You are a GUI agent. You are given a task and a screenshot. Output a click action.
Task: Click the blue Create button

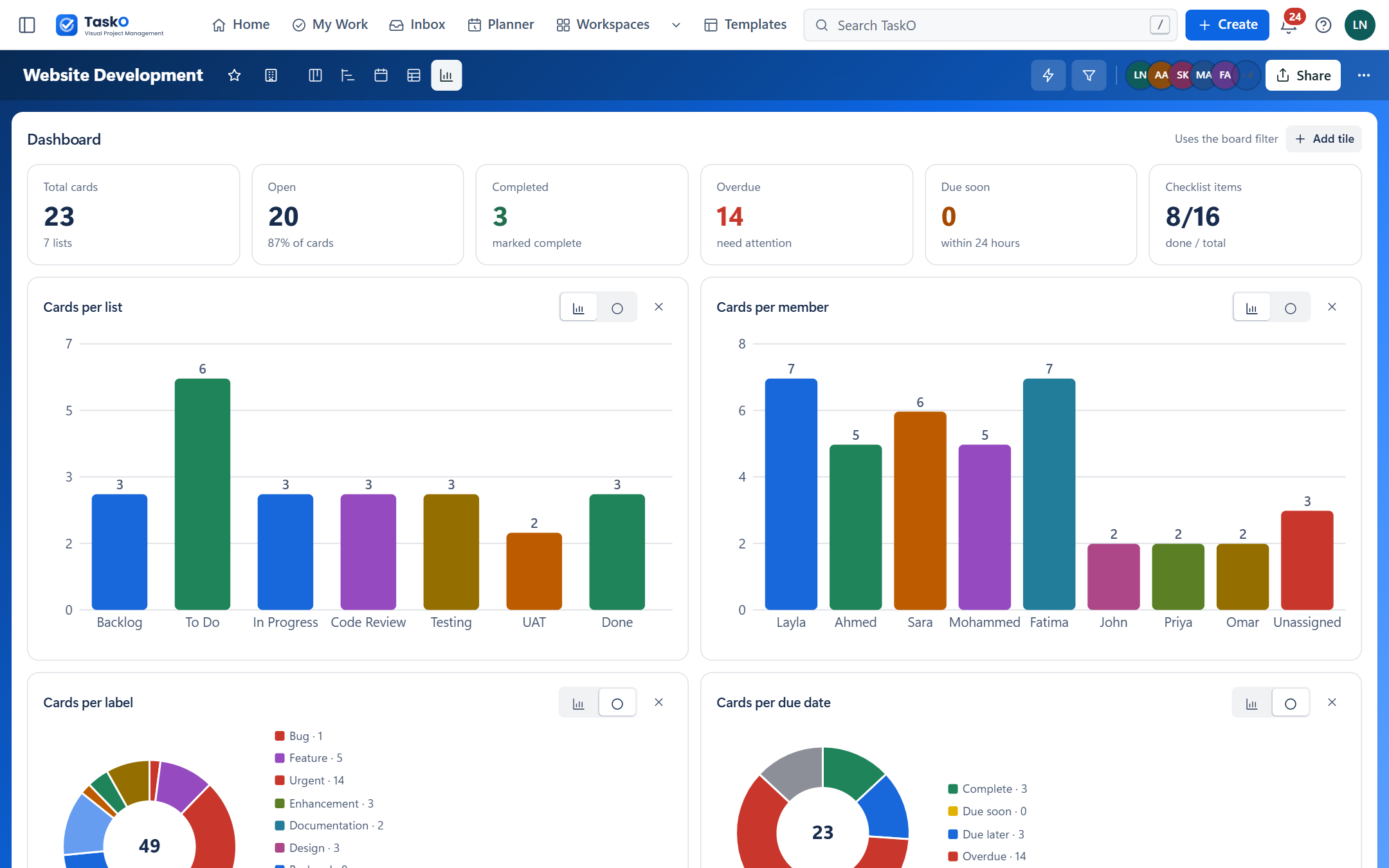click(1227, 25)
